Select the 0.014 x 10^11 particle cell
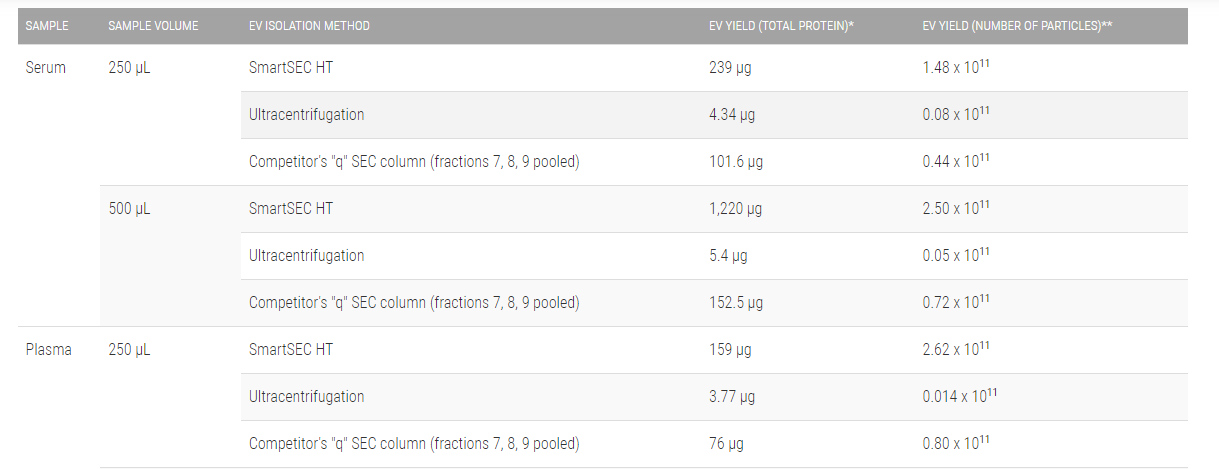This screenshot has height=469, width=1219. [x=960, y=397]
